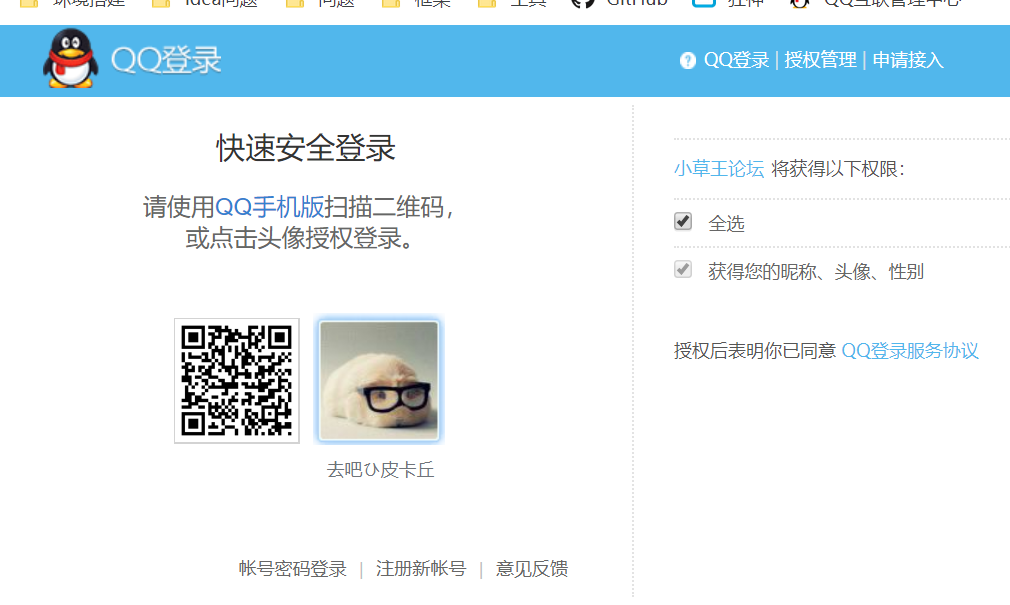Image resolution: width=1010 pixels, height=605 pixels.
Task: Open the 小草王论坛 application link
Action: (x=719, y=169)
